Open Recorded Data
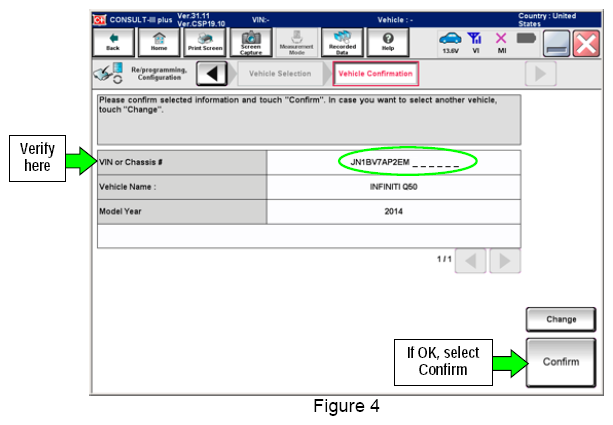Viewport: 613px width, 425px height. tap(342, 42)
